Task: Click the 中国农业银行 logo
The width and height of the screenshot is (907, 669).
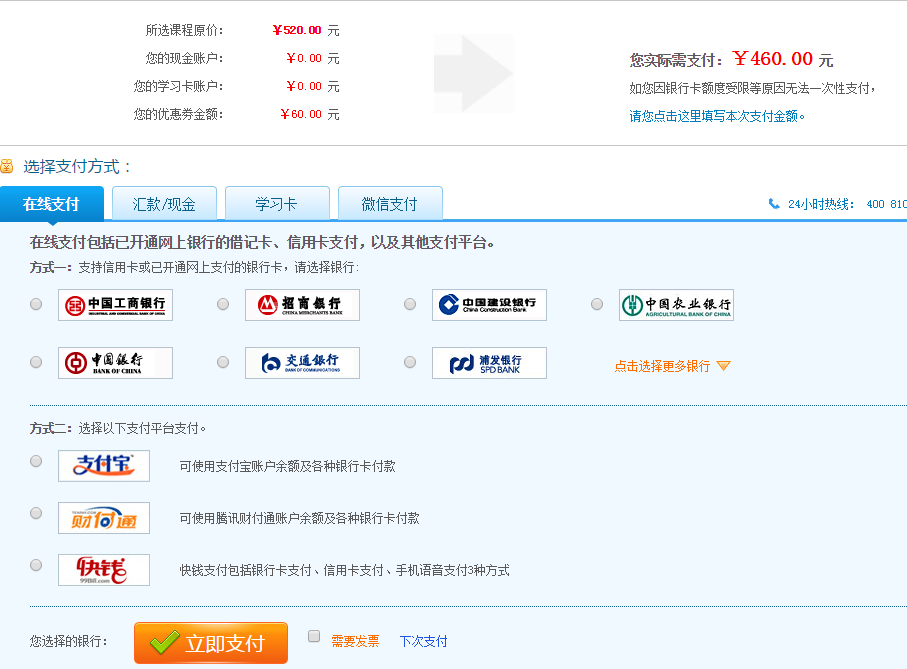Action: coord(676,305)
